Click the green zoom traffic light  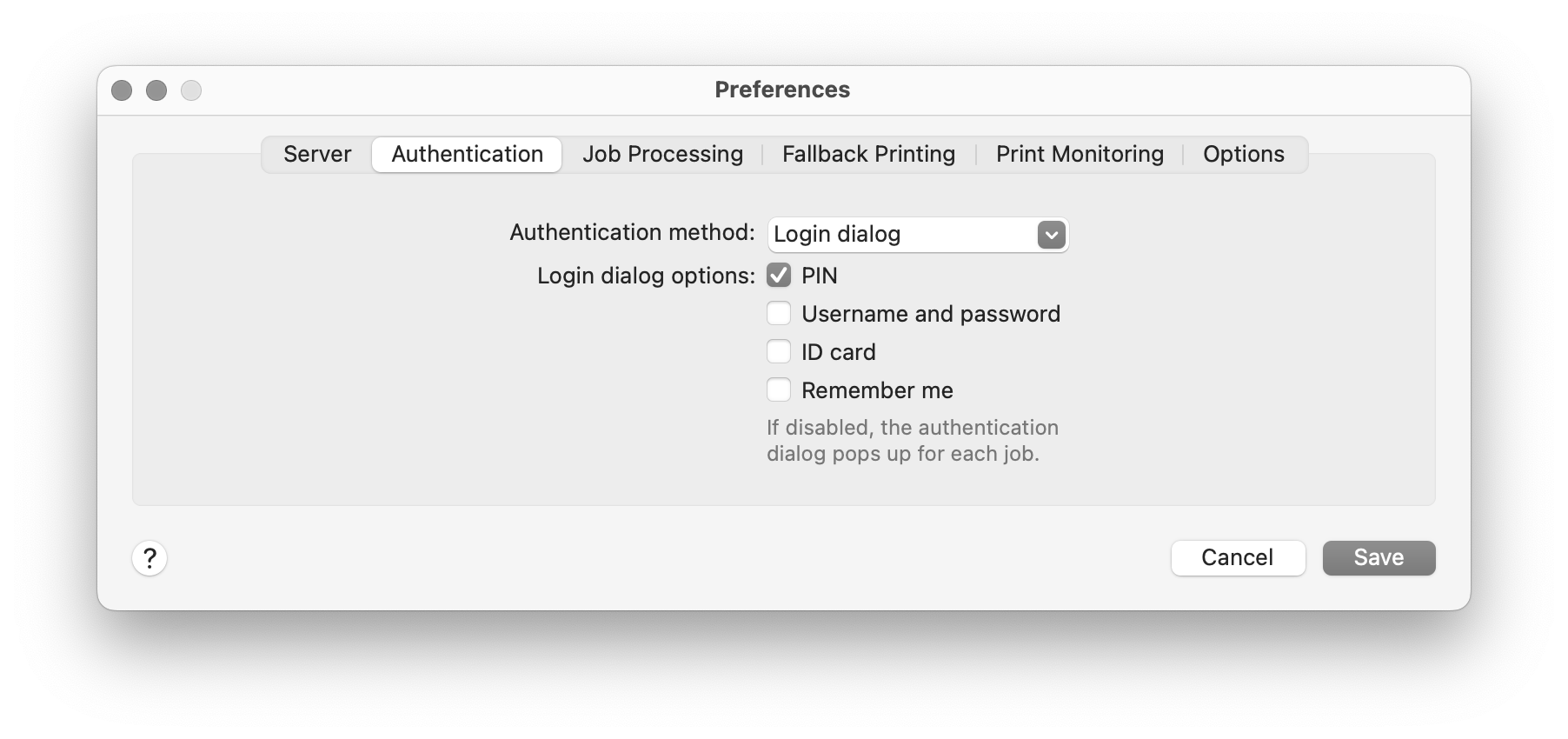point(191,90)
